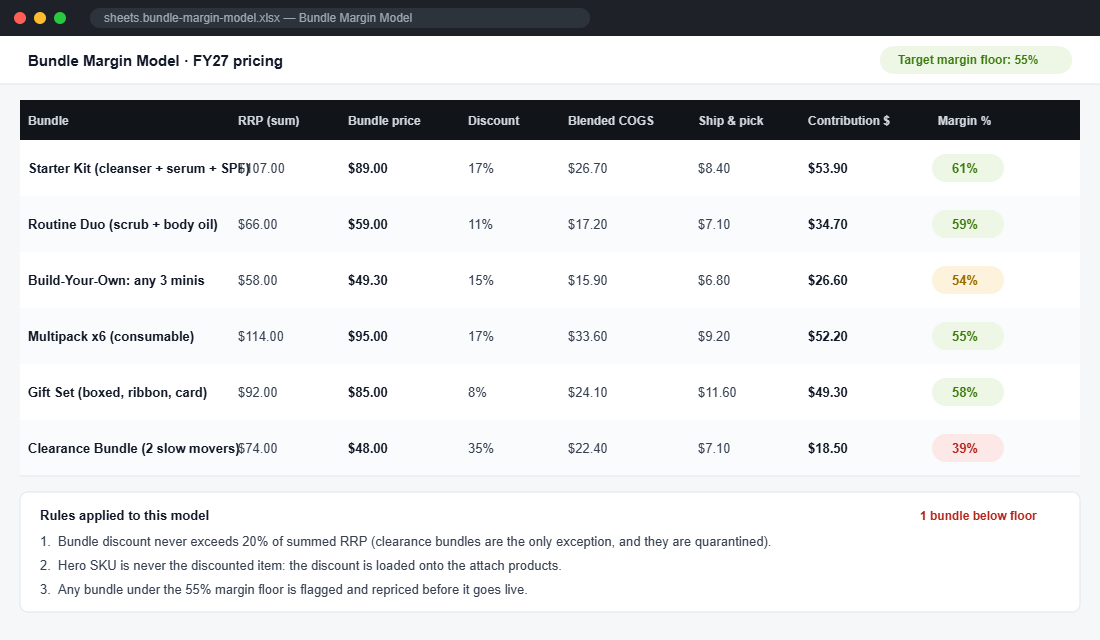Click the RRP (sum) column header
The height and width of the screenshot is (640, 1100).
(269, 121)
